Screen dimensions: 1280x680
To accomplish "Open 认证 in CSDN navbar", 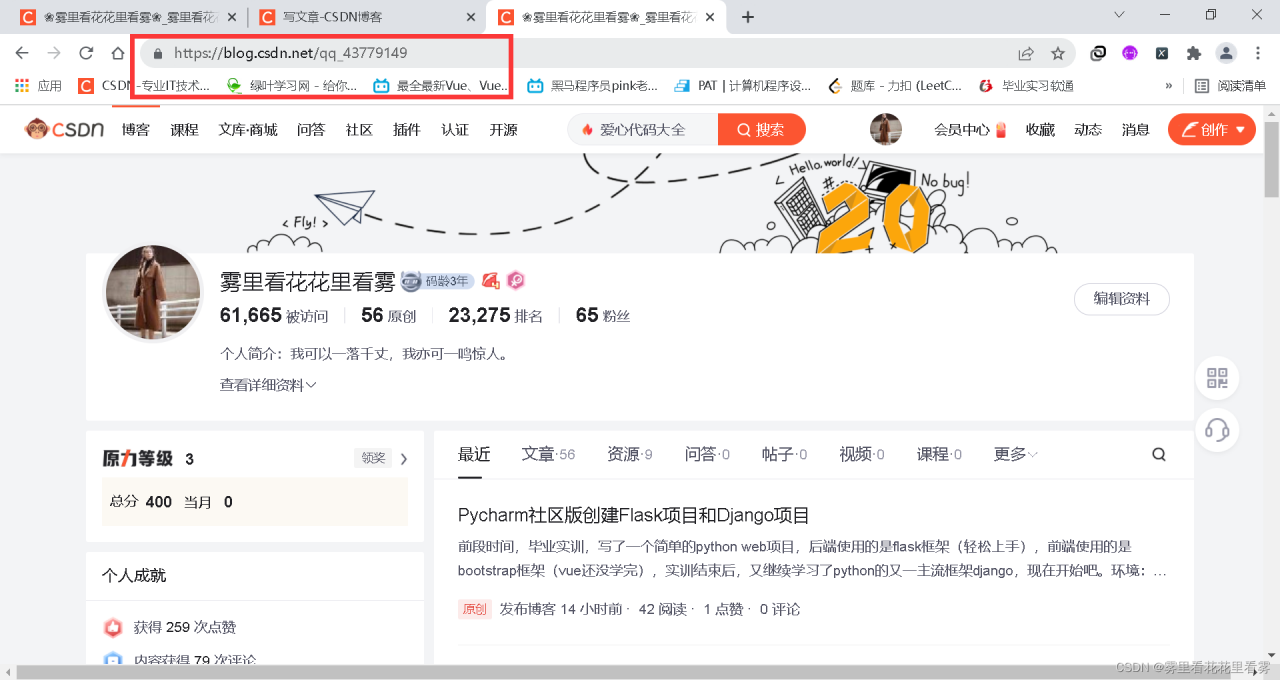I will click(455, 129).
